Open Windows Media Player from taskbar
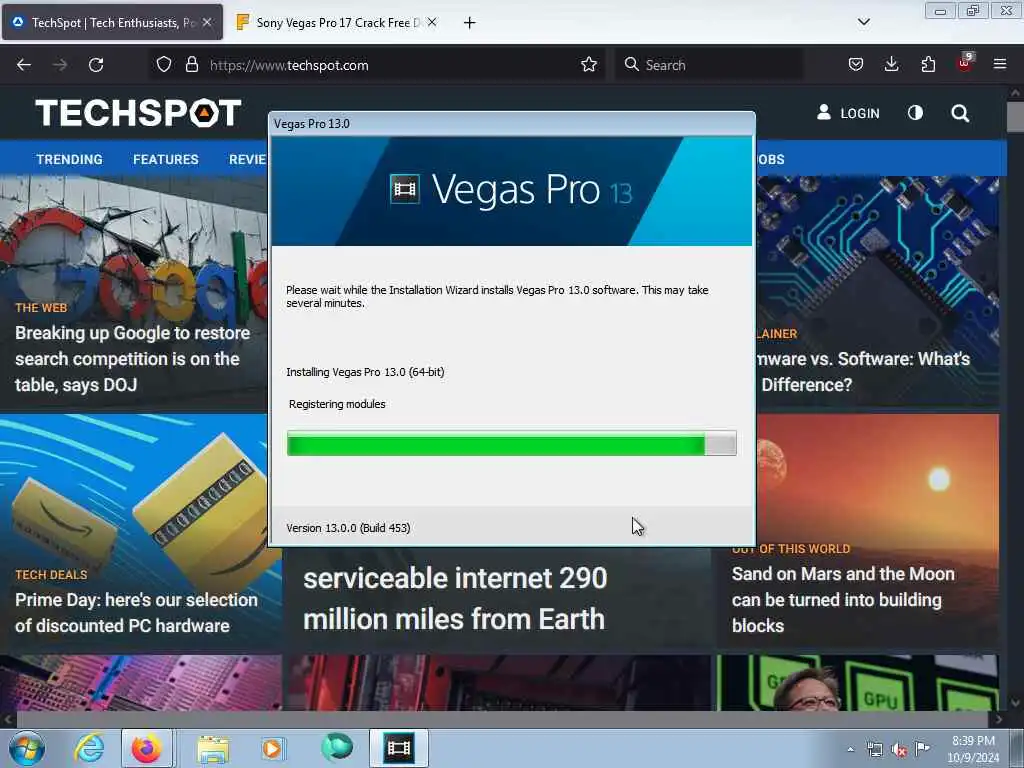 point(272,748)
